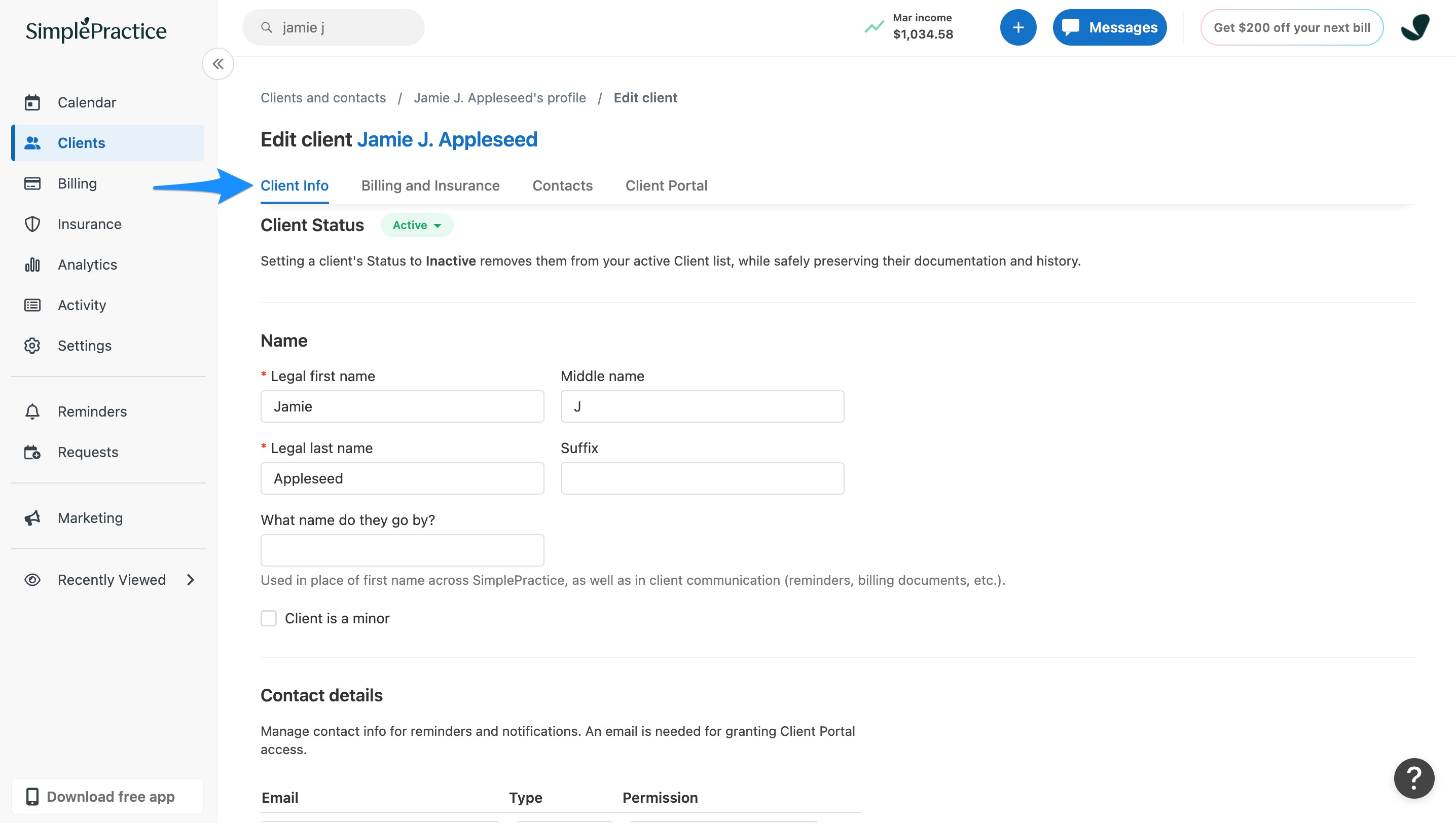The width and height of the screenshot is (1456, 823).
Task: Open the Insurance shield icon
Action: (x=32, y=224)
